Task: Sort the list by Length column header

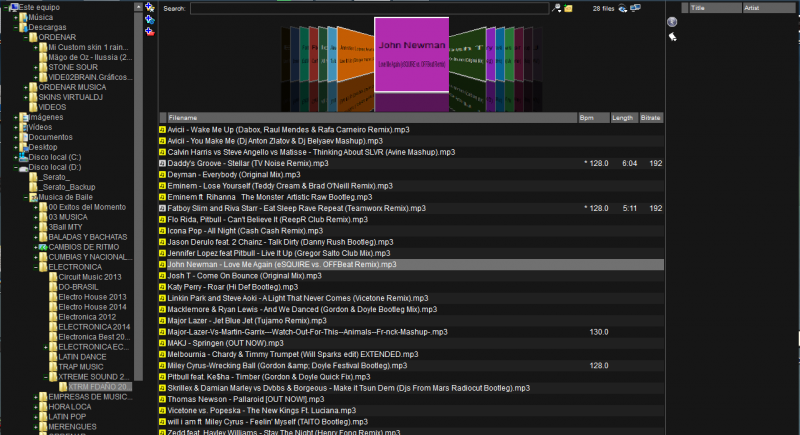Action: tap(624, 118)
